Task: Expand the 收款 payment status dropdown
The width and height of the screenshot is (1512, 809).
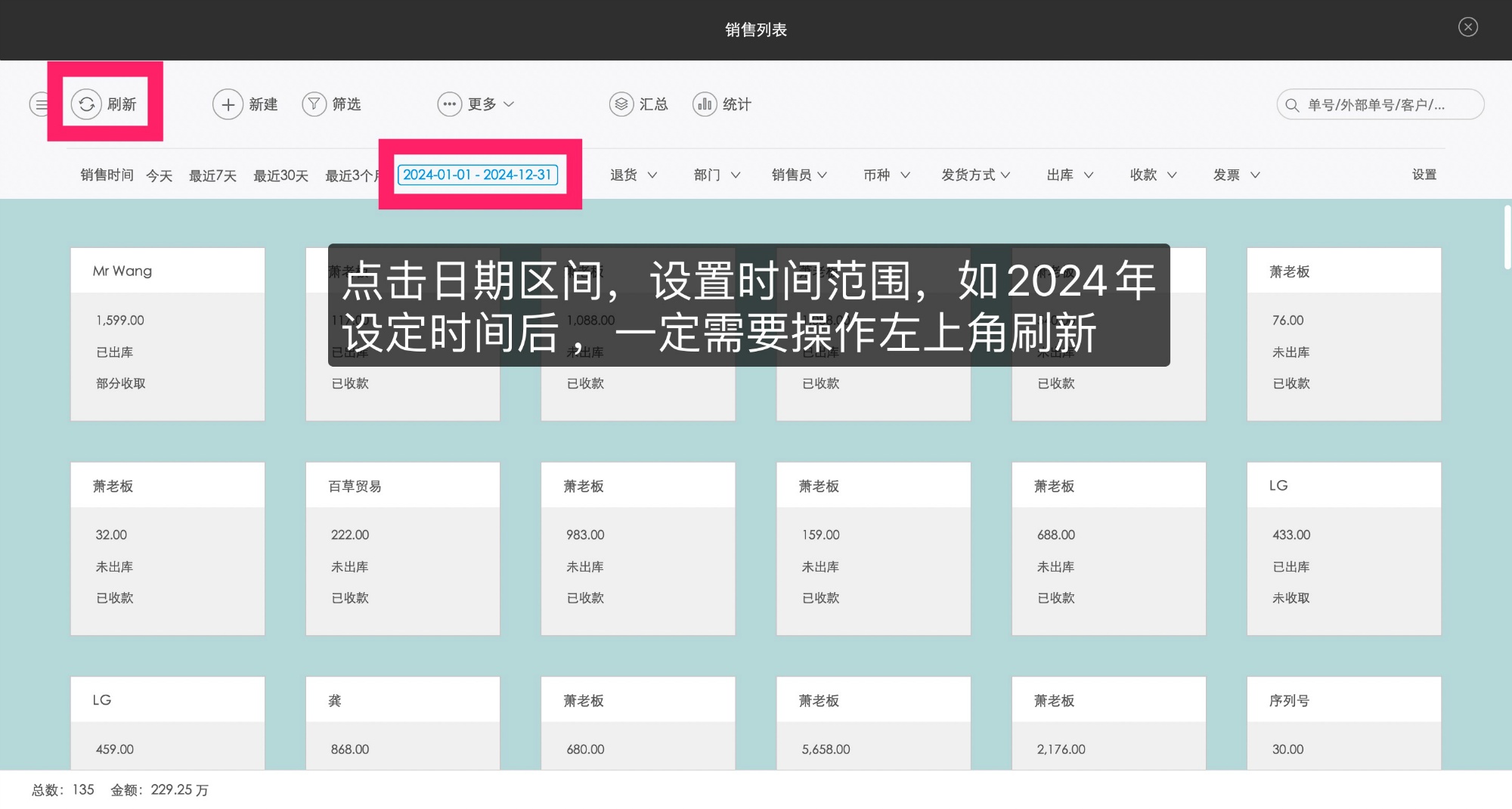Action: pos(1153,175)
